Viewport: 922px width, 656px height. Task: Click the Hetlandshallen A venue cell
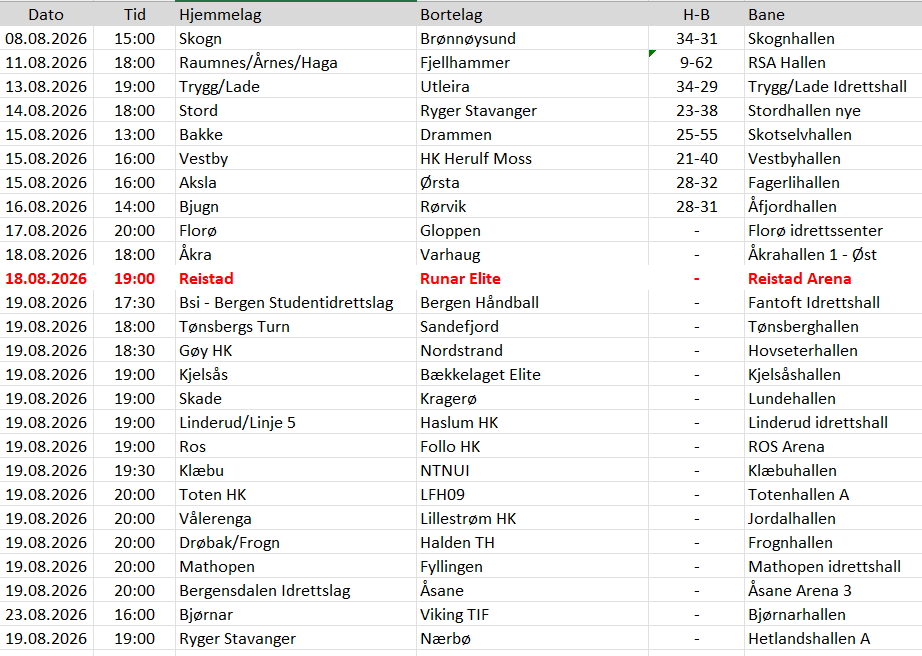833,638
